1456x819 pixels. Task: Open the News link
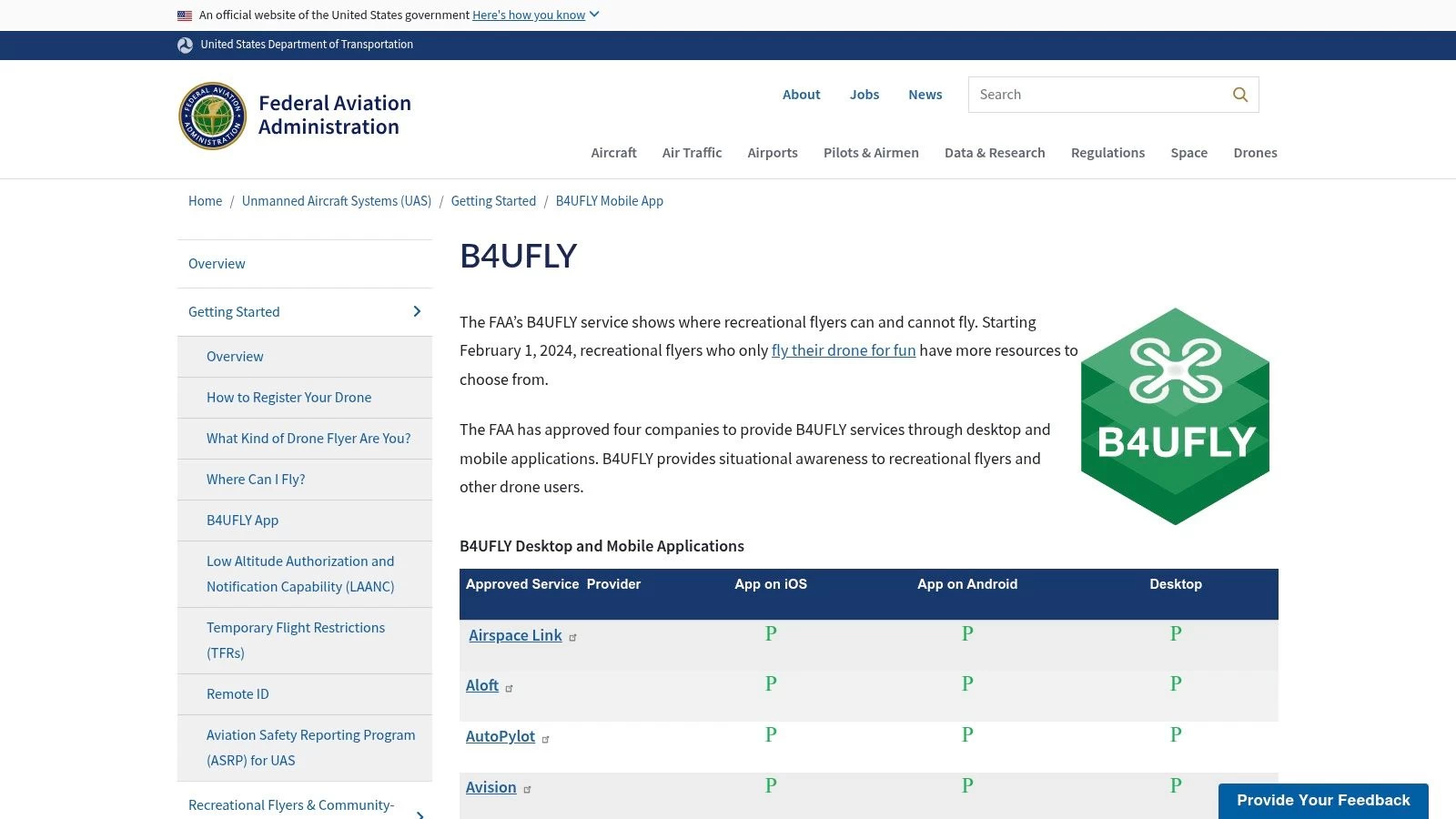coord(925,95)
